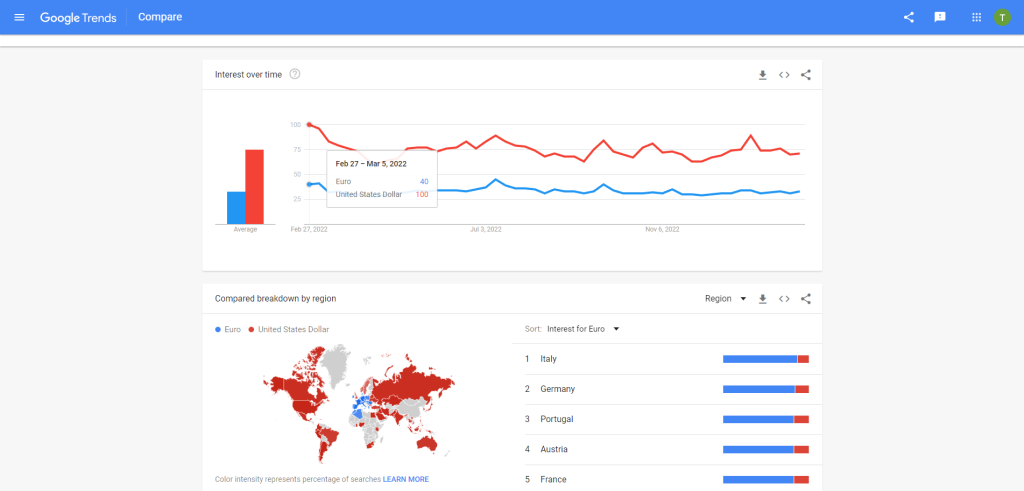Embed the Interest over time chart
The image size is (1024, 491).
pos(784,75)
